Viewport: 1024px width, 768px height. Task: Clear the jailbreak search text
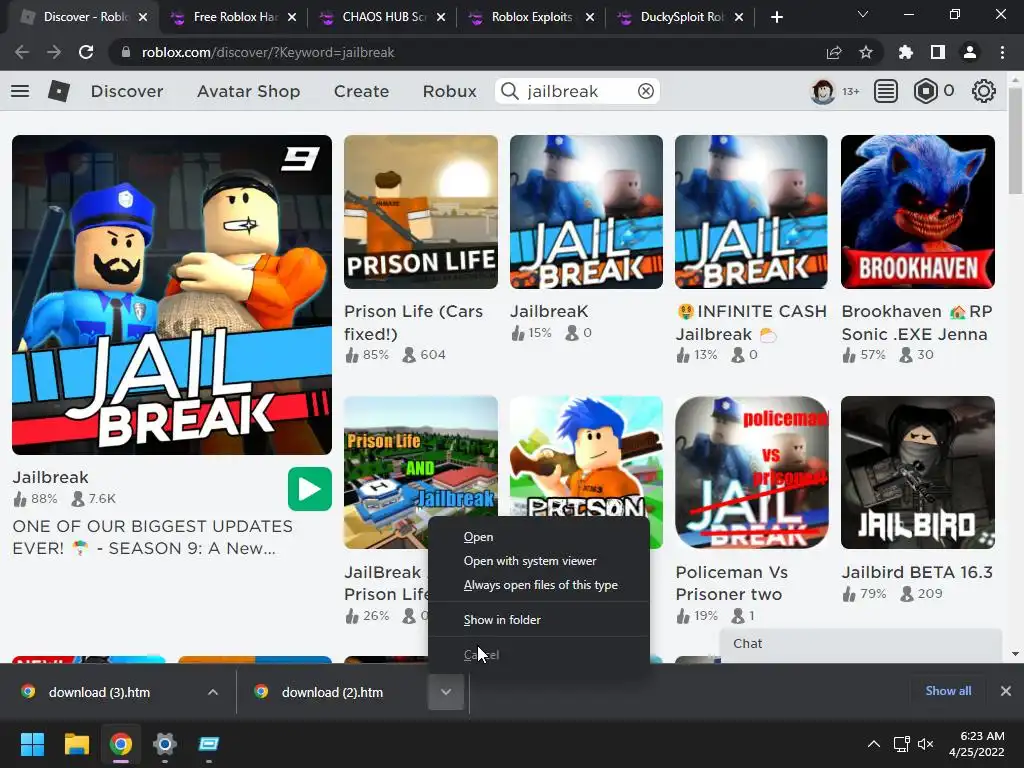coord(645,91)
